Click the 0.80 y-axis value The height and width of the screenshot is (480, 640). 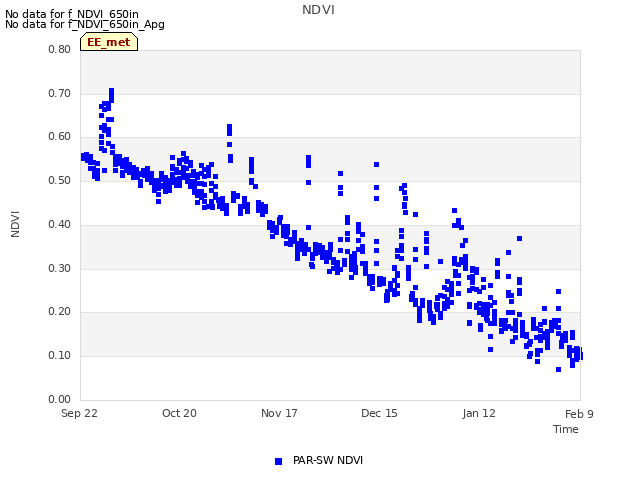[60, 49]
